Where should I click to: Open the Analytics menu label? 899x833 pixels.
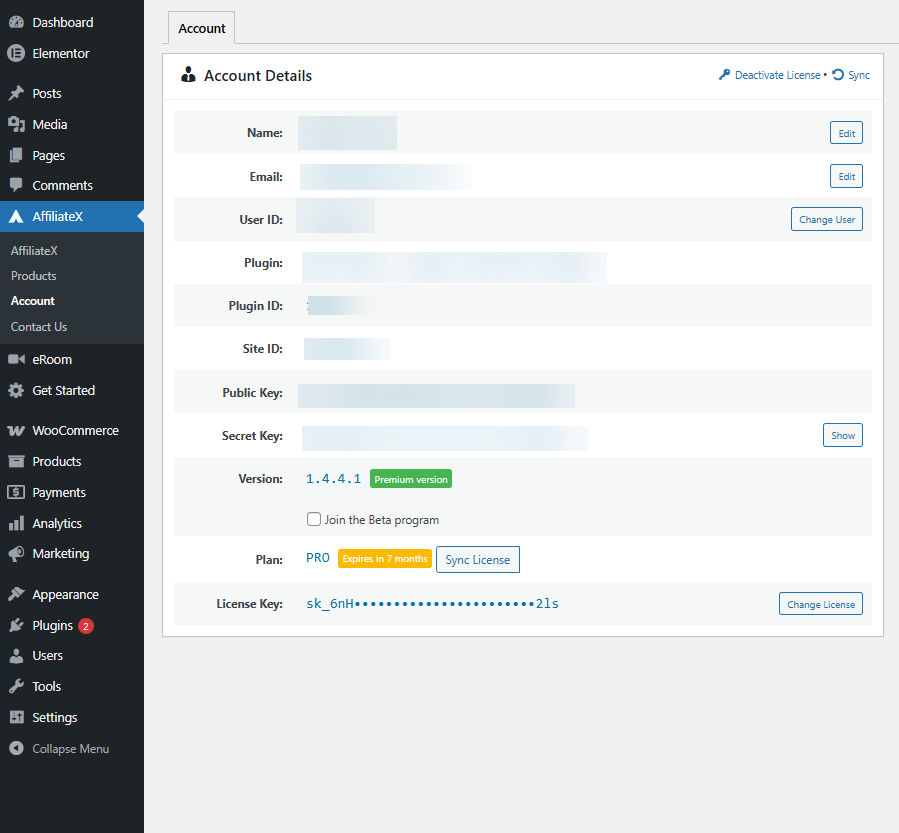pos(57,523)
